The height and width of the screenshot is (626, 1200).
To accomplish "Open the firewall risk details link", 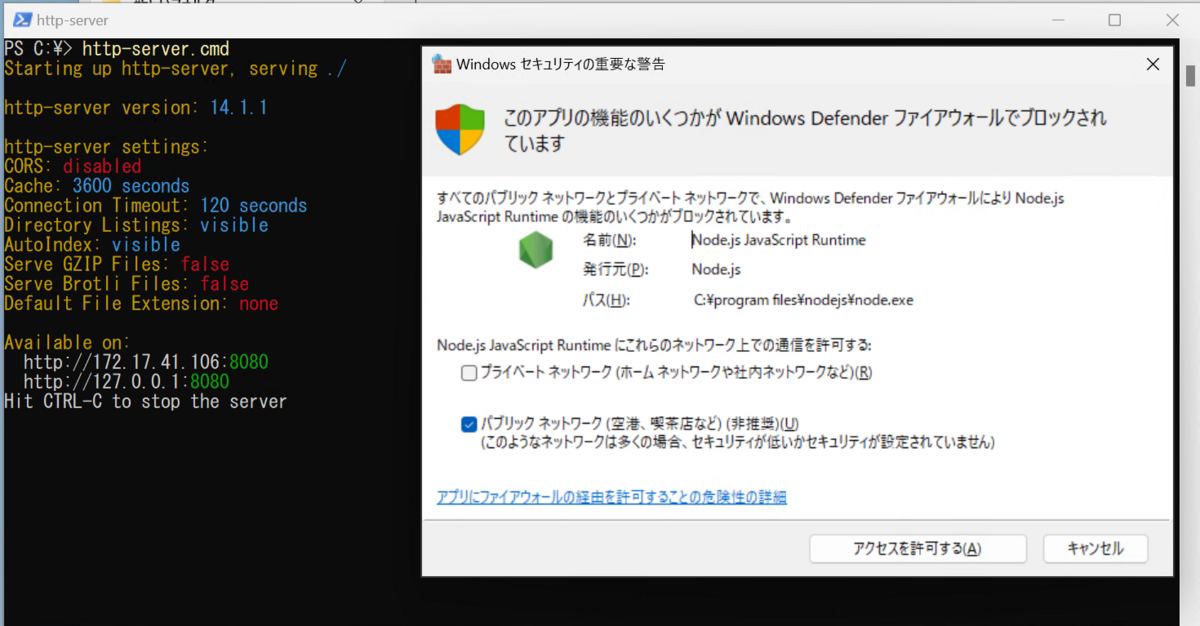I will [612, 497].
